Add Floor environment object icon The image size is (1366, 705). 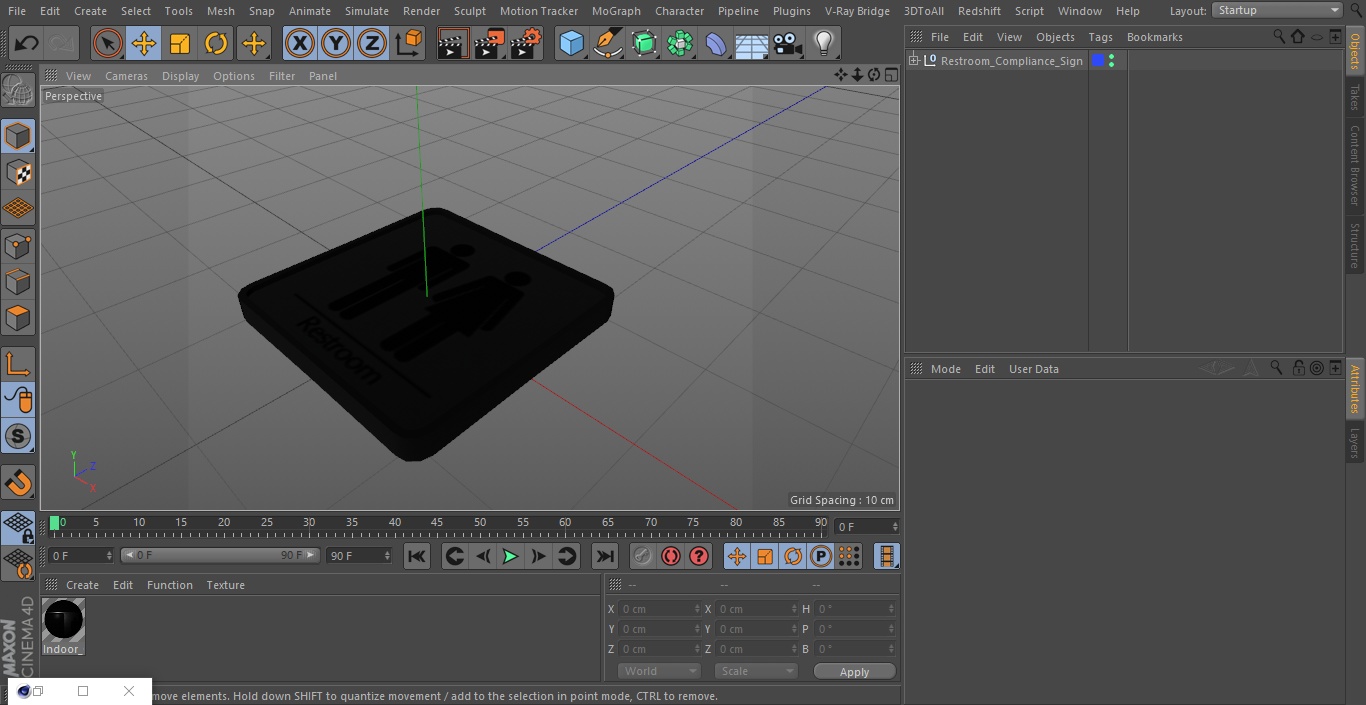(x=752, y=43)
